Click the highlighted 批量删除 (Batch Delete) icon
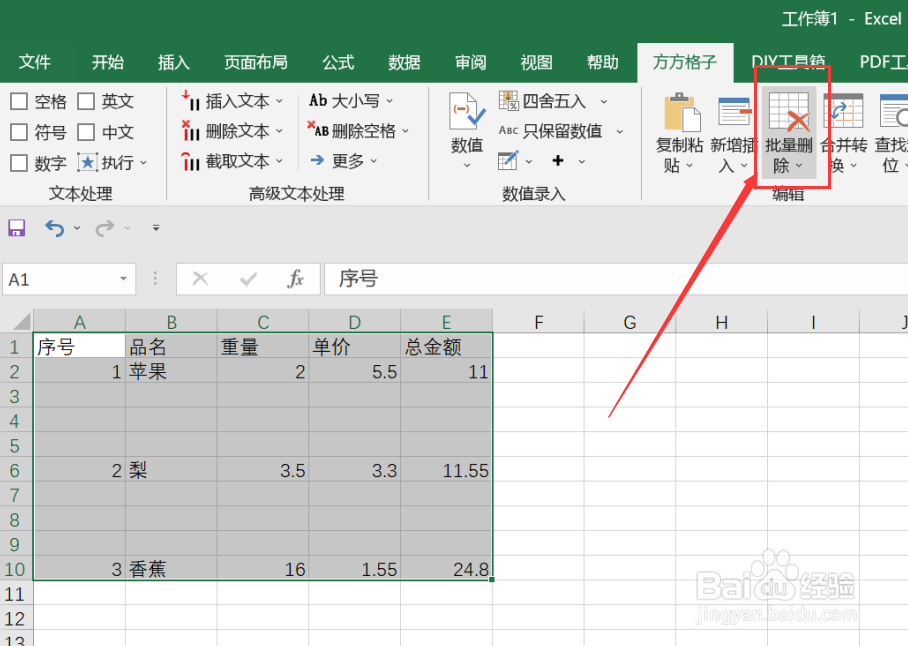 (x=789, y=112)
